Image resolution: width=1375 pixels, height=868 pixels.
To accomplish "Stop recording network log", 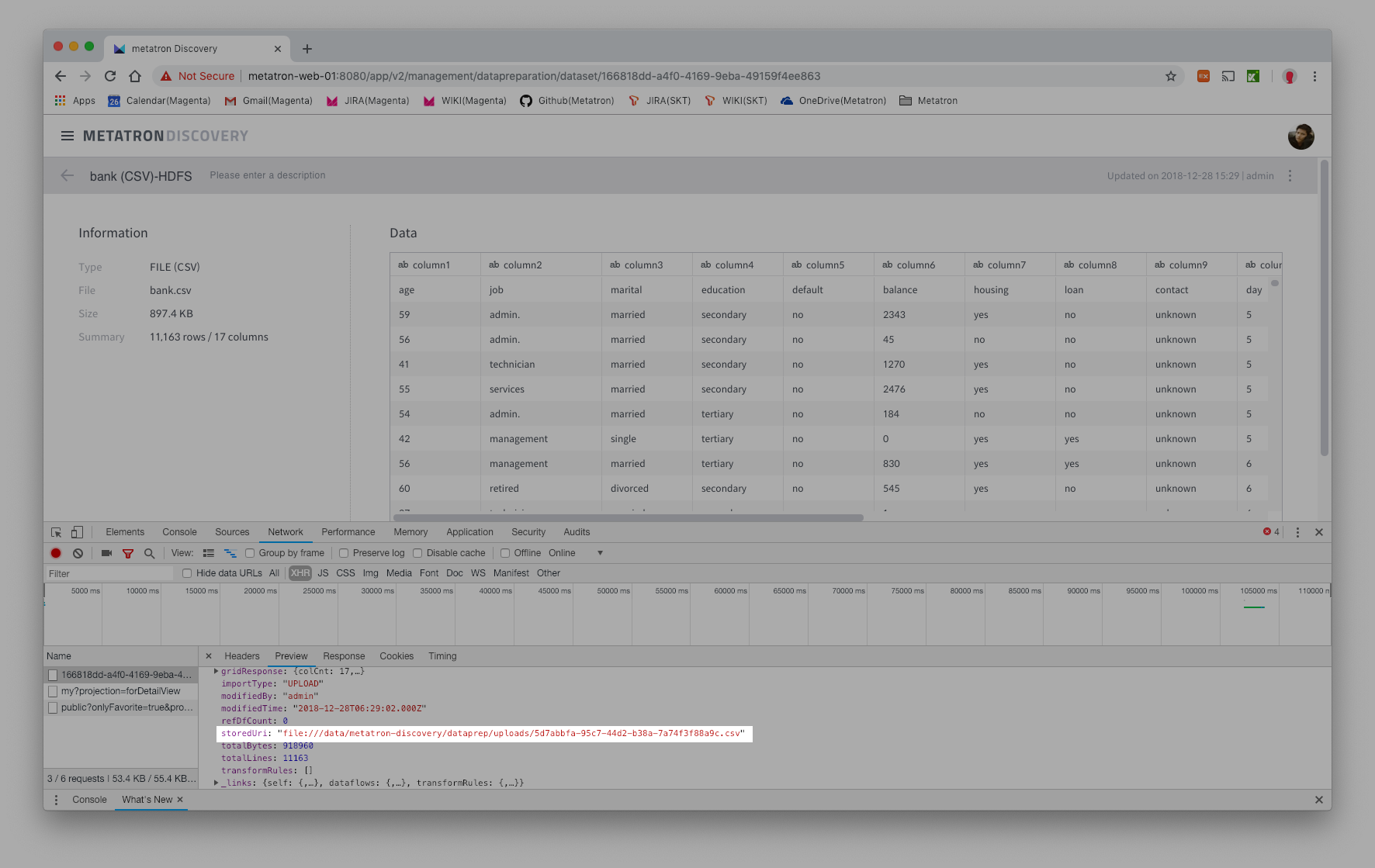I will (56, 553).
